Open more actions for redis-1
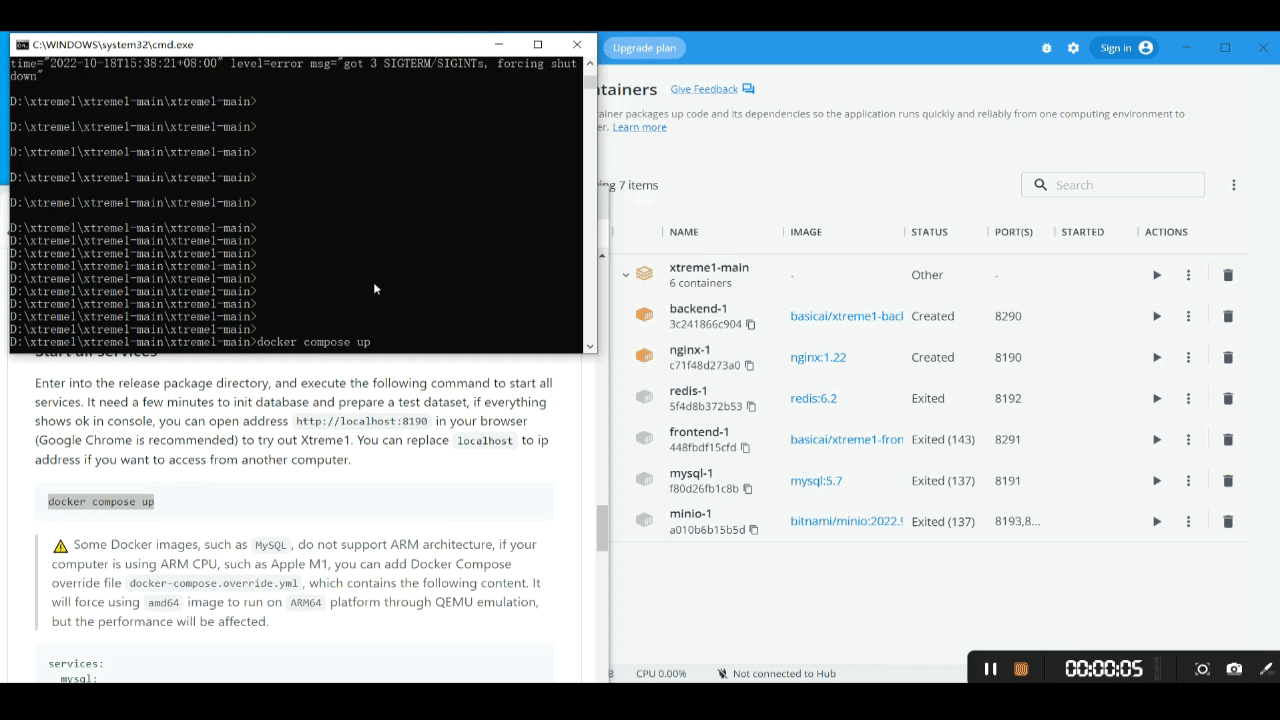The width and height of the screenshot is (1280, 720). [1188, 398]
